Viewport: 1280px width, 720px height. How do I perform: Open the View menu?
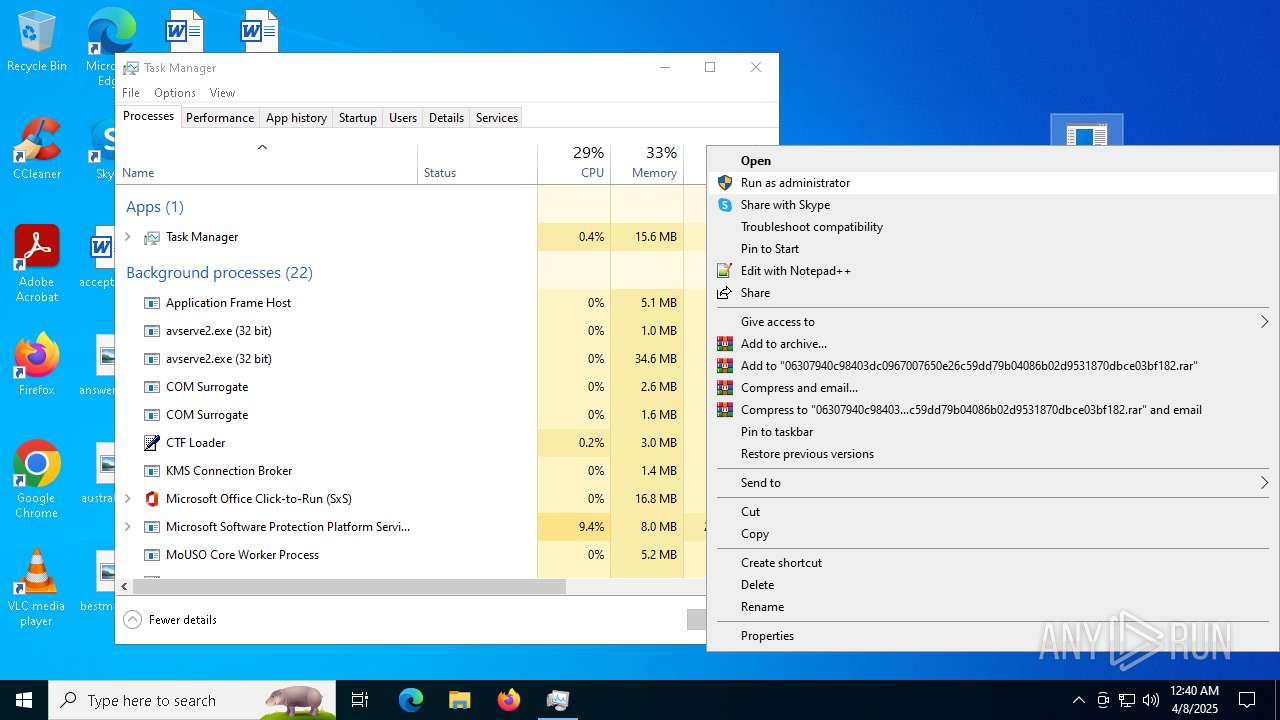tap(222, 93)
